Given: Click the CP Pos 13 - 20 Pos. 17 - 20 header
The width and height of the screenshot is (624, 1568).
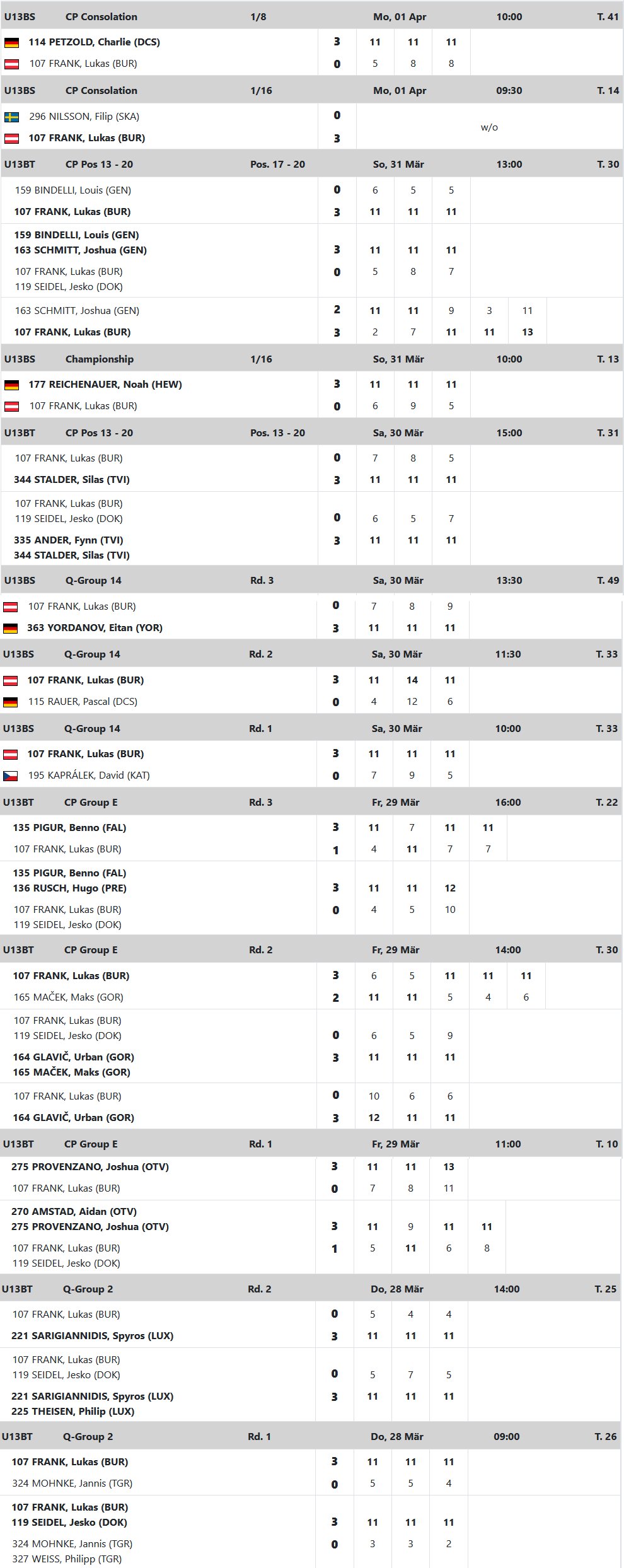Looking at the screenshot, I should click(x=312, y=165).
